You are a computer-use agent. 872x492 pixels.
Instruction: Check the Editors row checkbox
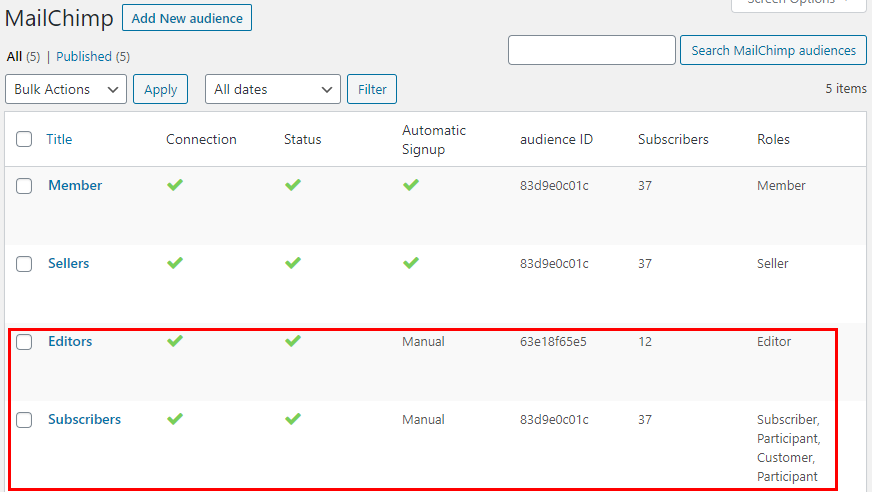(24, 341)
